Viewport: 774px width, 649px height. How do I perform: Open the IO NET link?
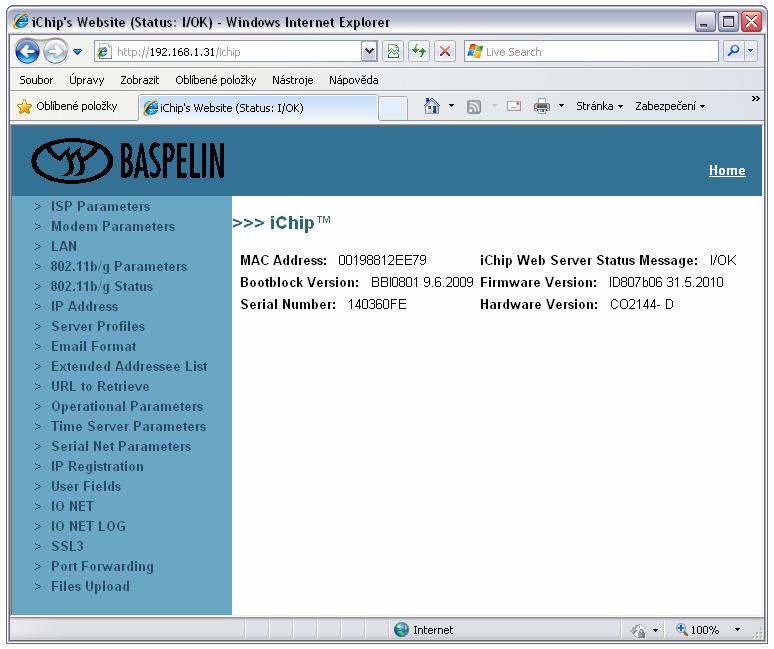pos(72,506)
